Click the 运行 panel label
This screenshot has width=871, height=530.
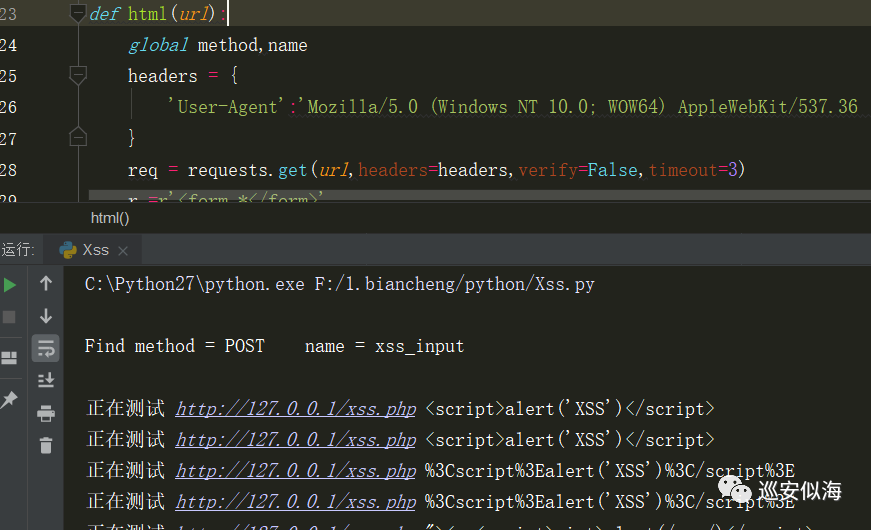coord(18,250)
